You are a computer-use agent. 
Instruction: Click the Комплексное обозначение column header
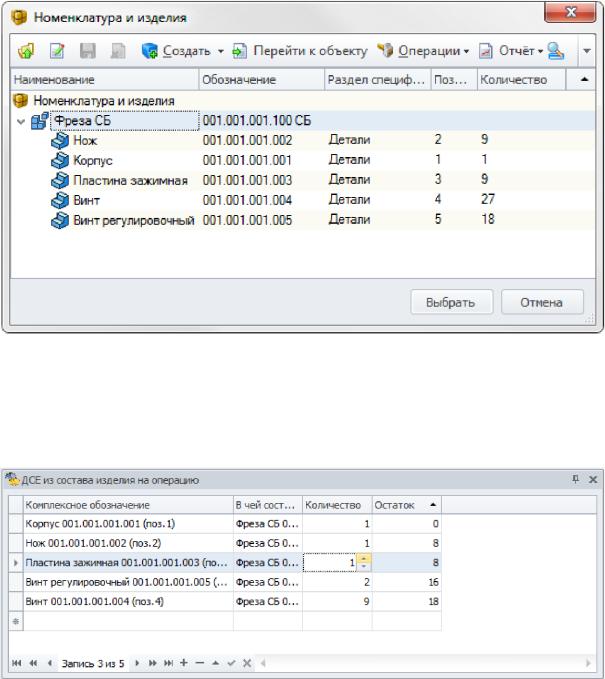click(128, 505)
